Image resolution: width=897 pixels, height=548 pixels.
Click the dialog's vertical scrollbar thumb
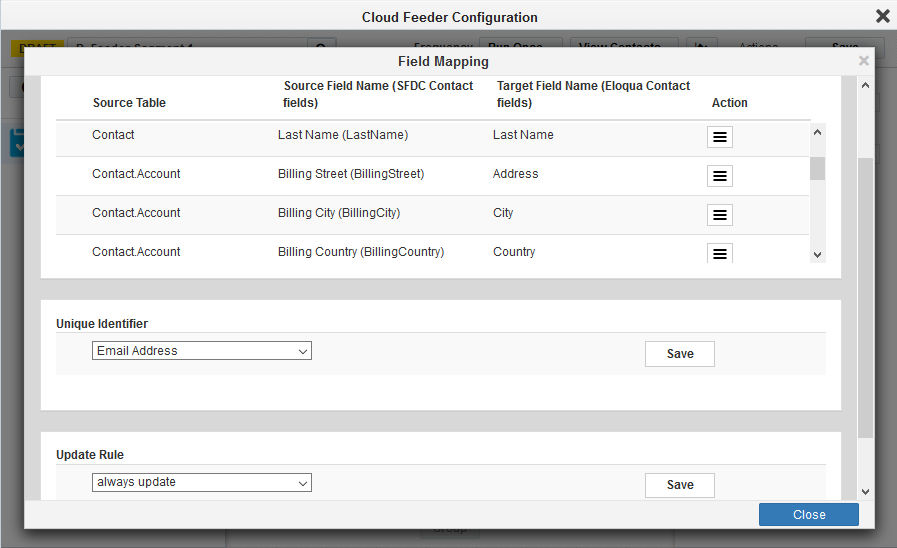pos(865,295)
